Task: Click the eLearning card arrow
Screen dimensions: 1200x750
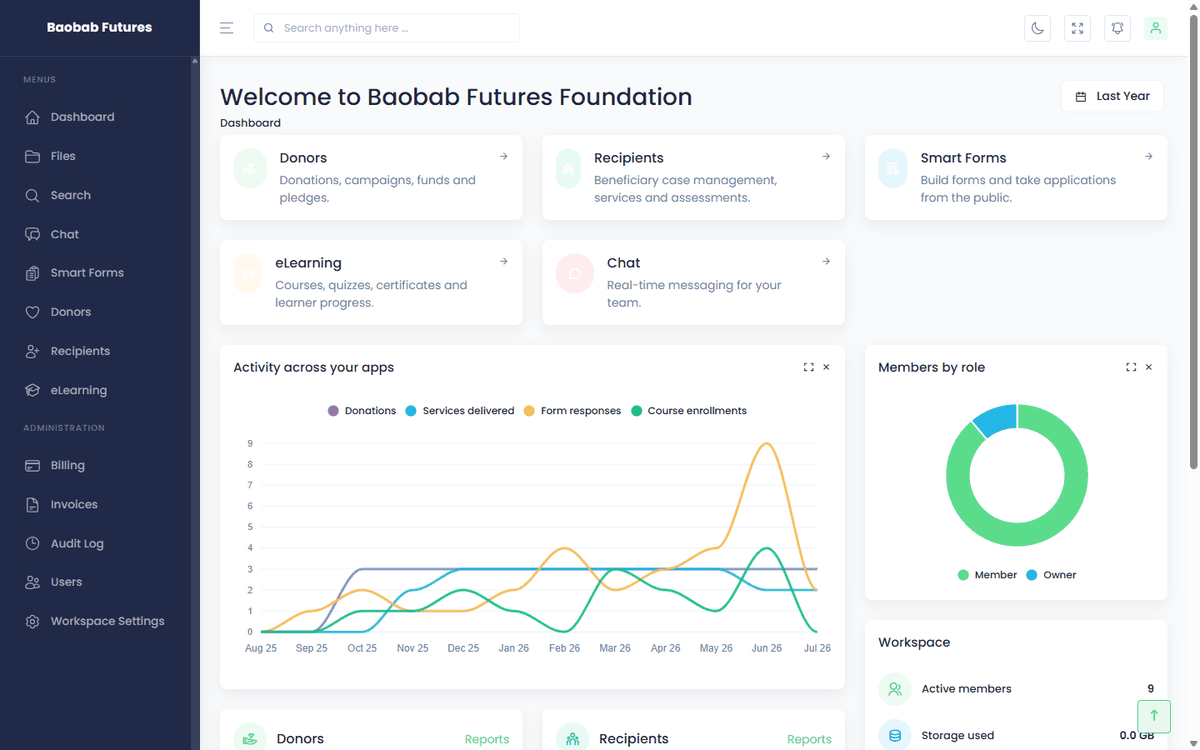Action: click(504, 261)
